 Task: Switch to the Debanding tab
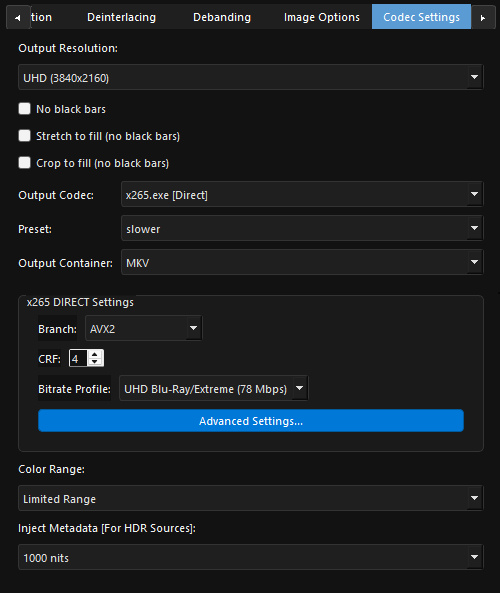coord(222,17)
